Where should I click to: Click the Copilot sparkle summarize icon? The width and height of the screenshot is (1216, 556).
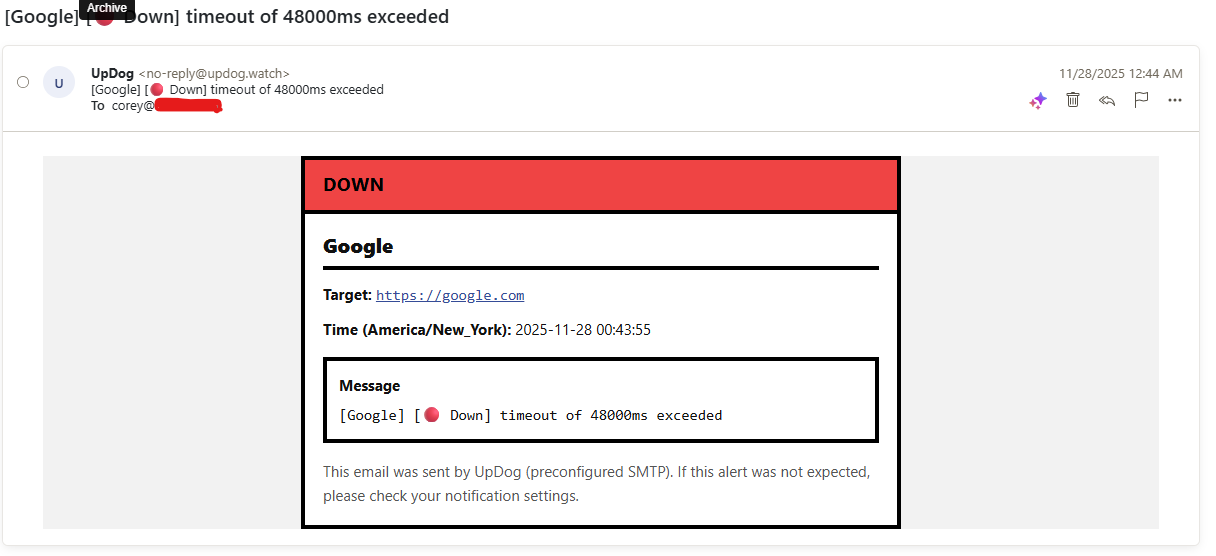point(1038,100)
